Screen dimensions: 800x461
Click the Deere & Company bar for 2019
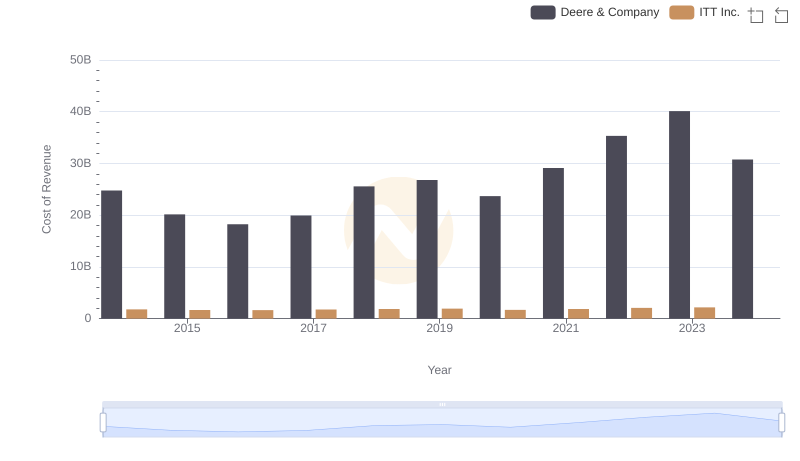[x=427, y=249]
